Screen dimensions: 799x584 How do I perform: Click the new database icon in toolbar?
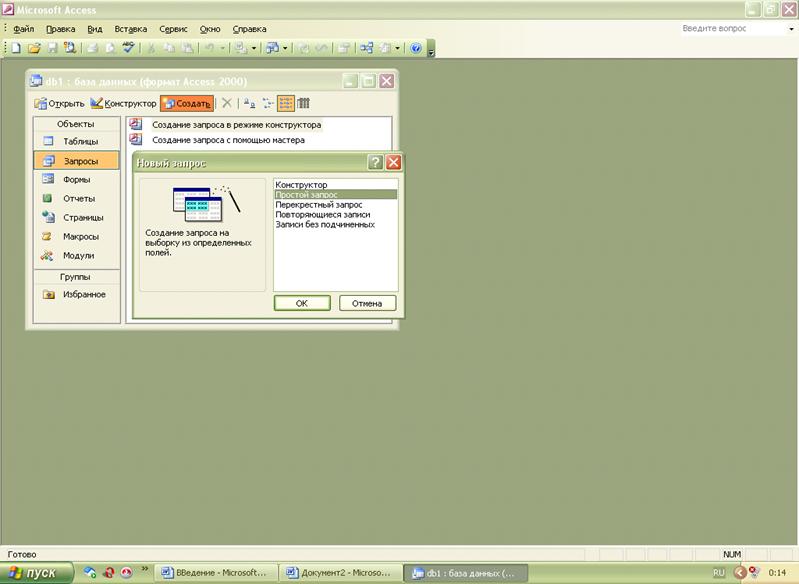point(16,47)
